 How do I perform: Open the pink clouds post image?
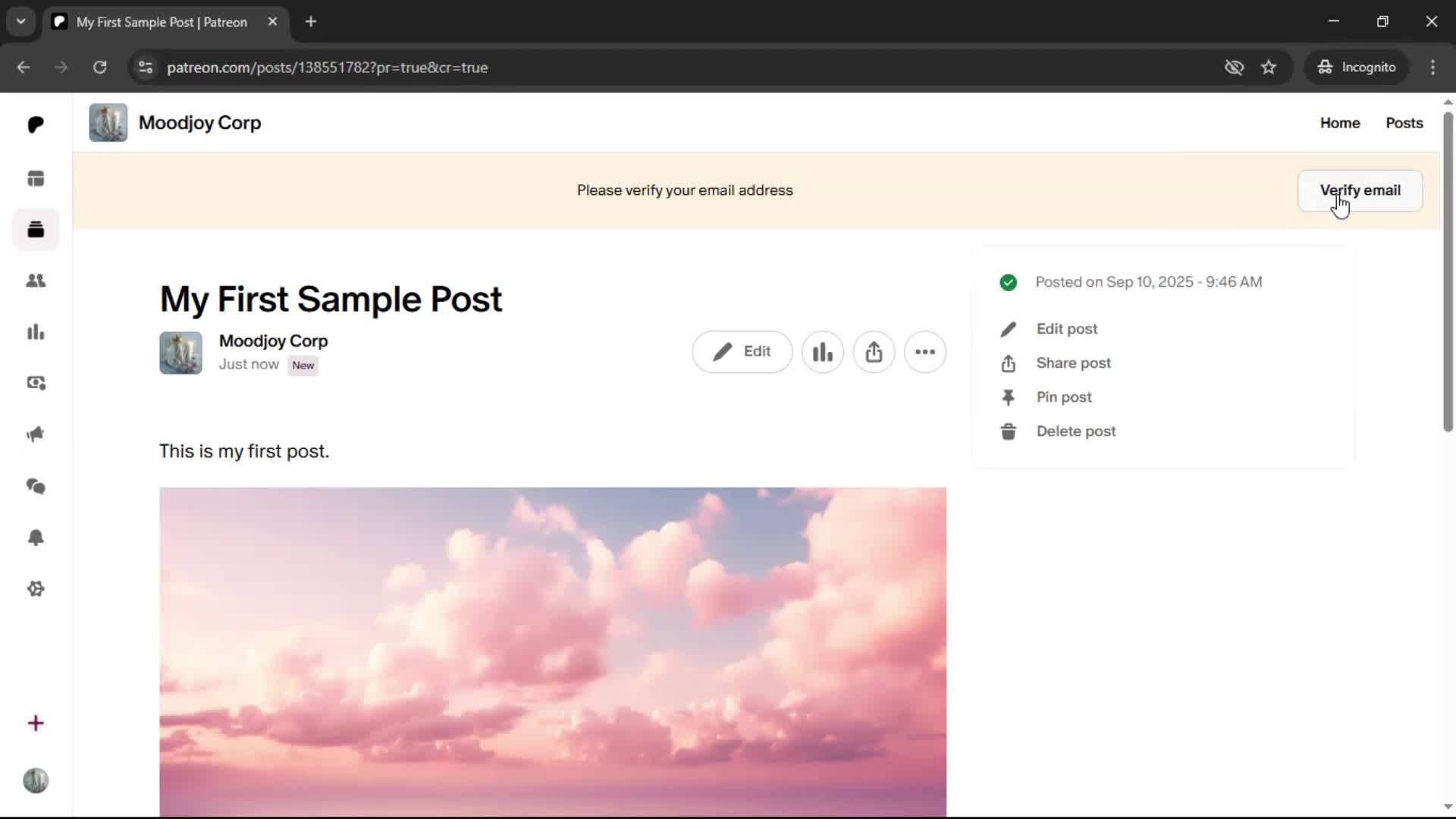pos(553,651)
